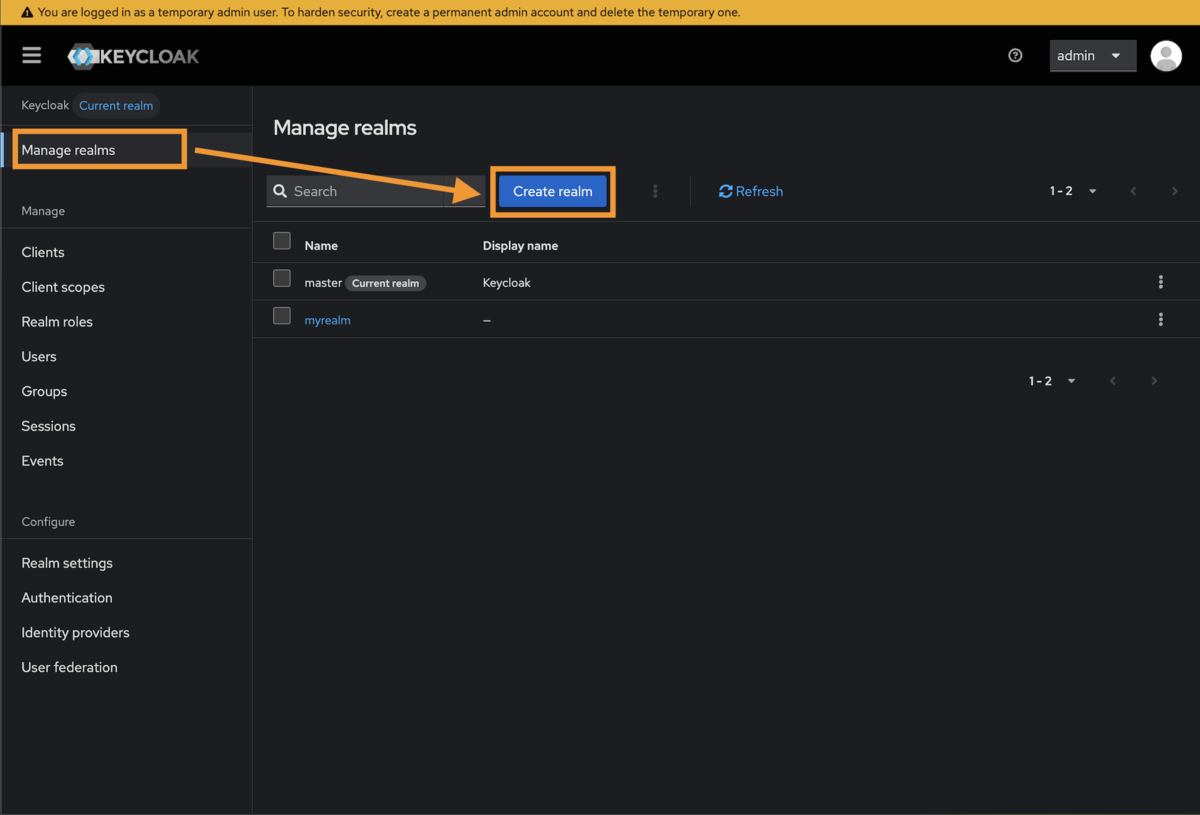
Task: Expand the top 1 - 2 per-page dropdown
Action: click(1074, 191)
